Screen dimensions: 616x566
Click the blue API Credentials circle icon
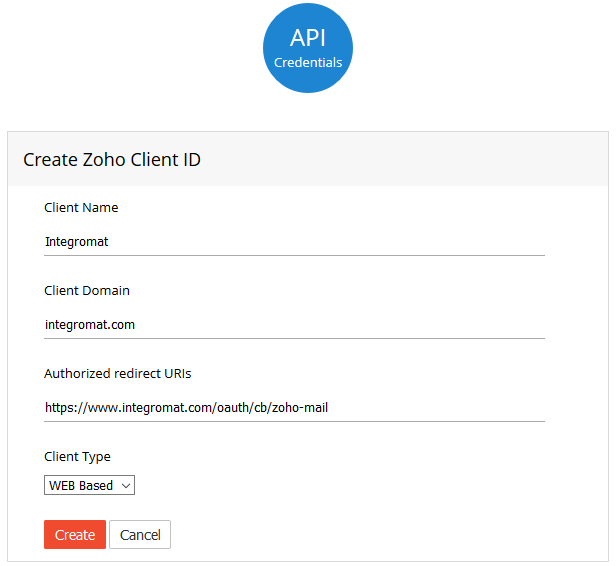point(308,48)
